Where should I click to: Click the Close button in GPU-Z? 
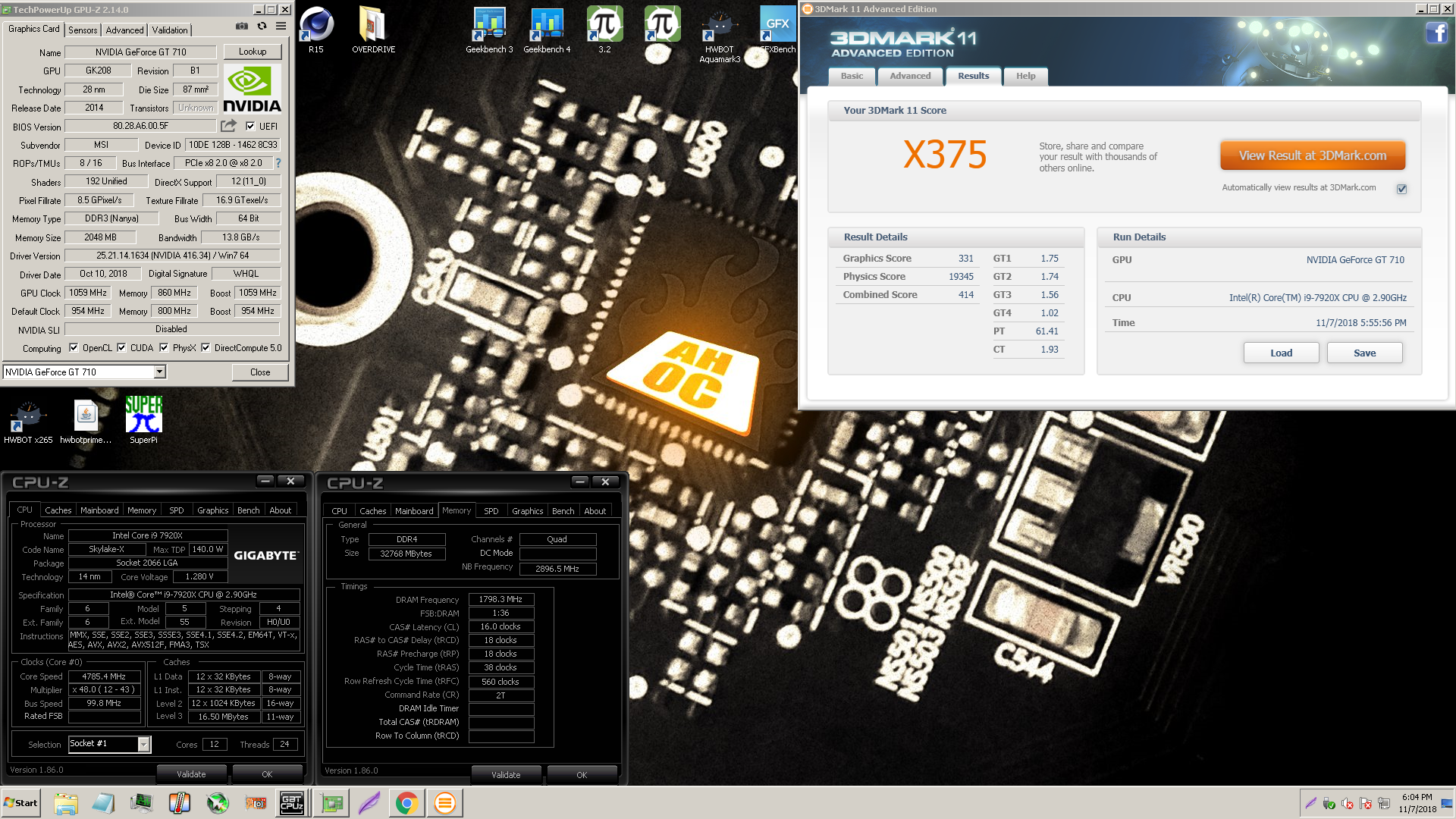(x=260, y=372)
